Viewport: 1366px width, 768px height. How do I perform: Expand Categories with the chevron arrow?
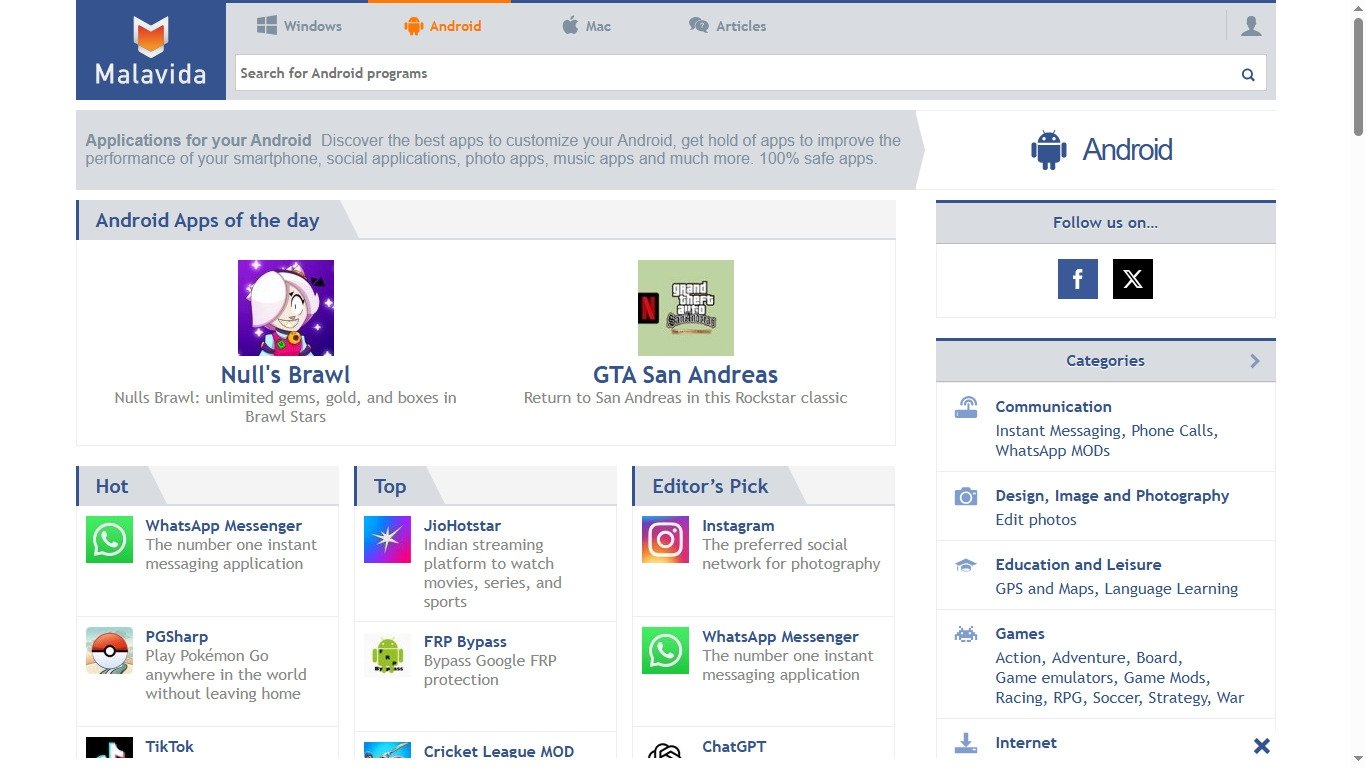point(1255,361)
